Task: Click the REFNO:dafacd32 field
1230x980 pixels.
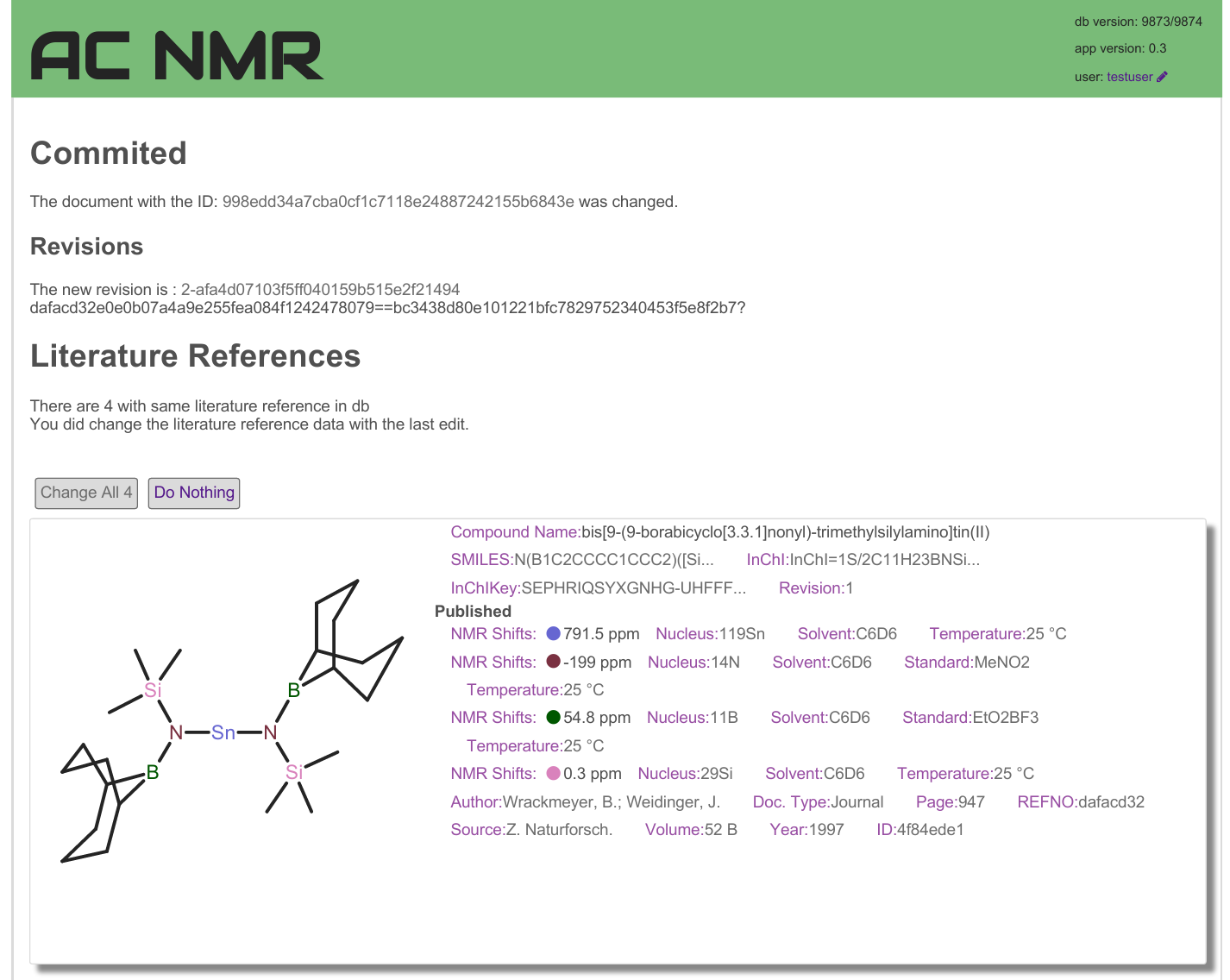Action: [1081, 802]
